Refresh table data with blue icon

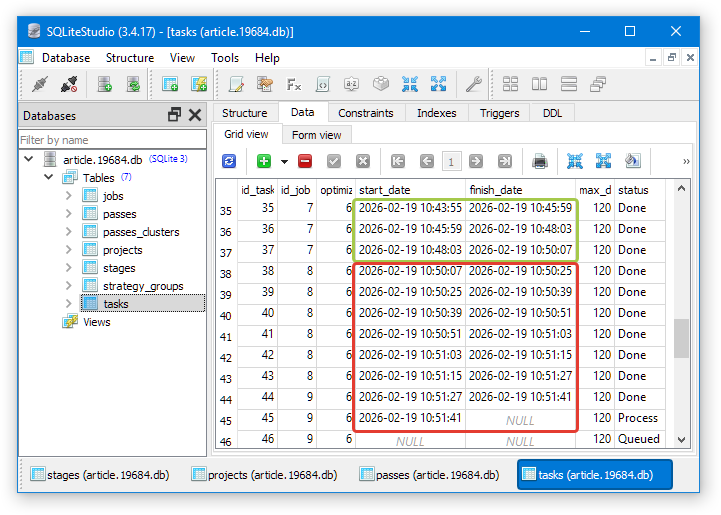(x=229, y=161)
